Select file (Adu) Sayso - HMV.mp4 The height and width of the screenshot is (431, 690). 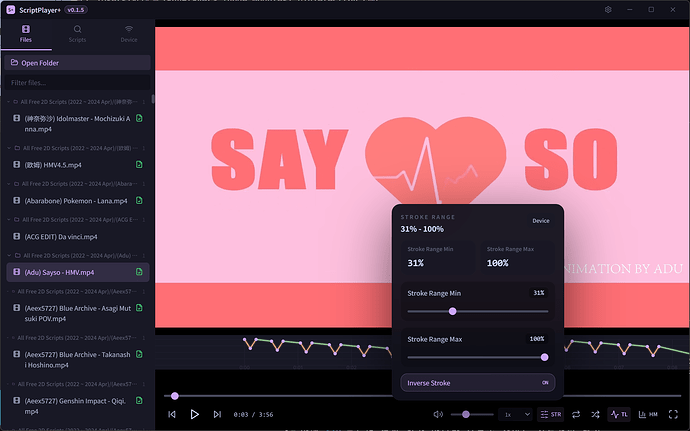coord(77,272)
